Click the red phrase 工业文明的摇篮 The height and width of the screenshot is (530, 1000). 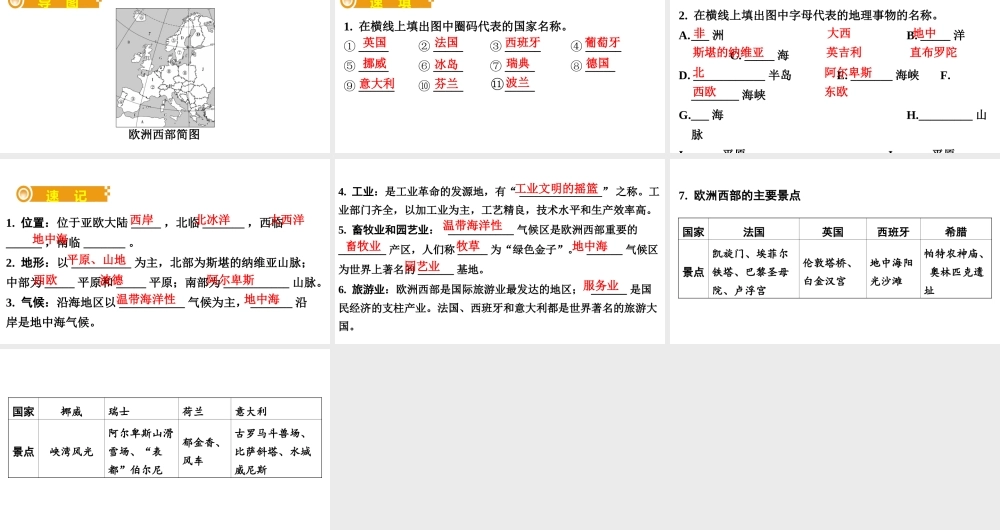557,189
